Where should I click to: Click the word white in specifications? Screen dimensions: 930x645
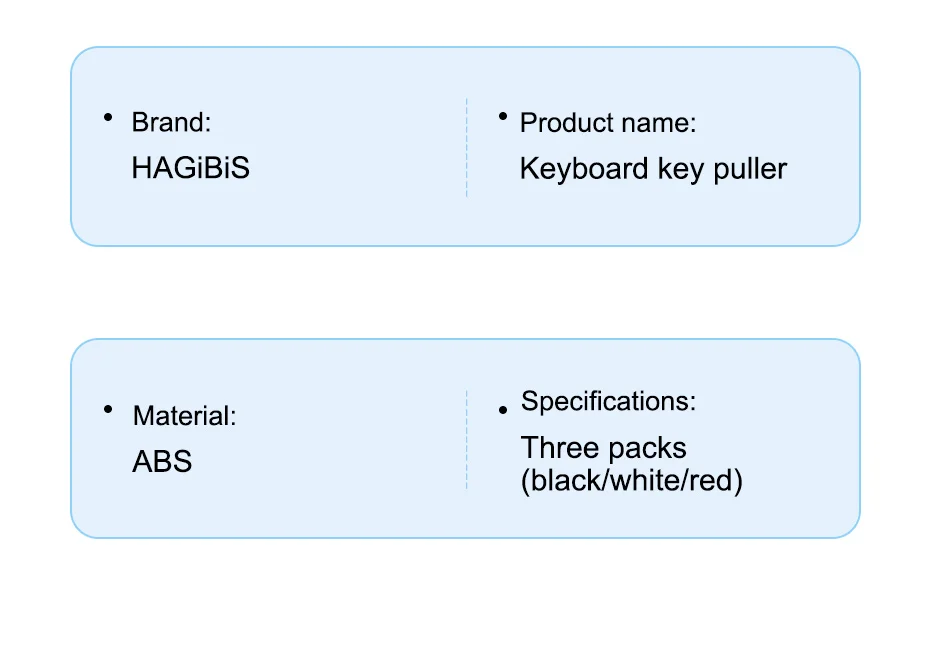651,480
